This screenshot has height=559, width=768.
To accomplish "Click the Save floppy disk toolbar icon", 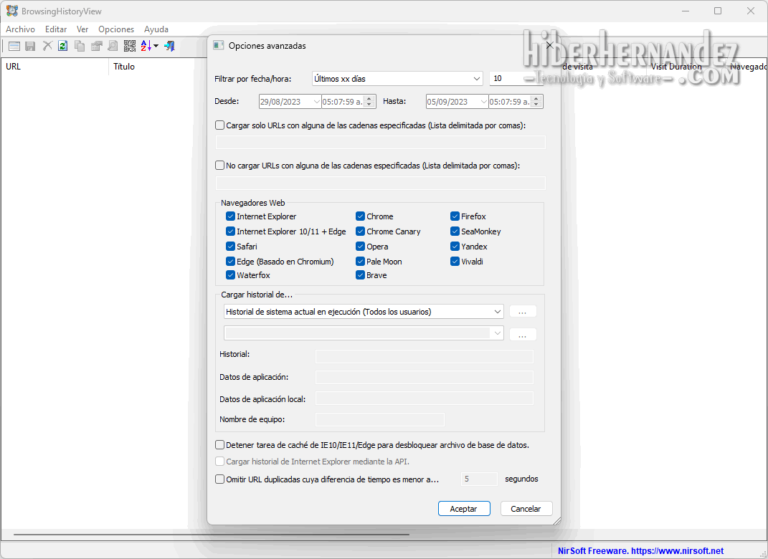I will click(30, 46).
